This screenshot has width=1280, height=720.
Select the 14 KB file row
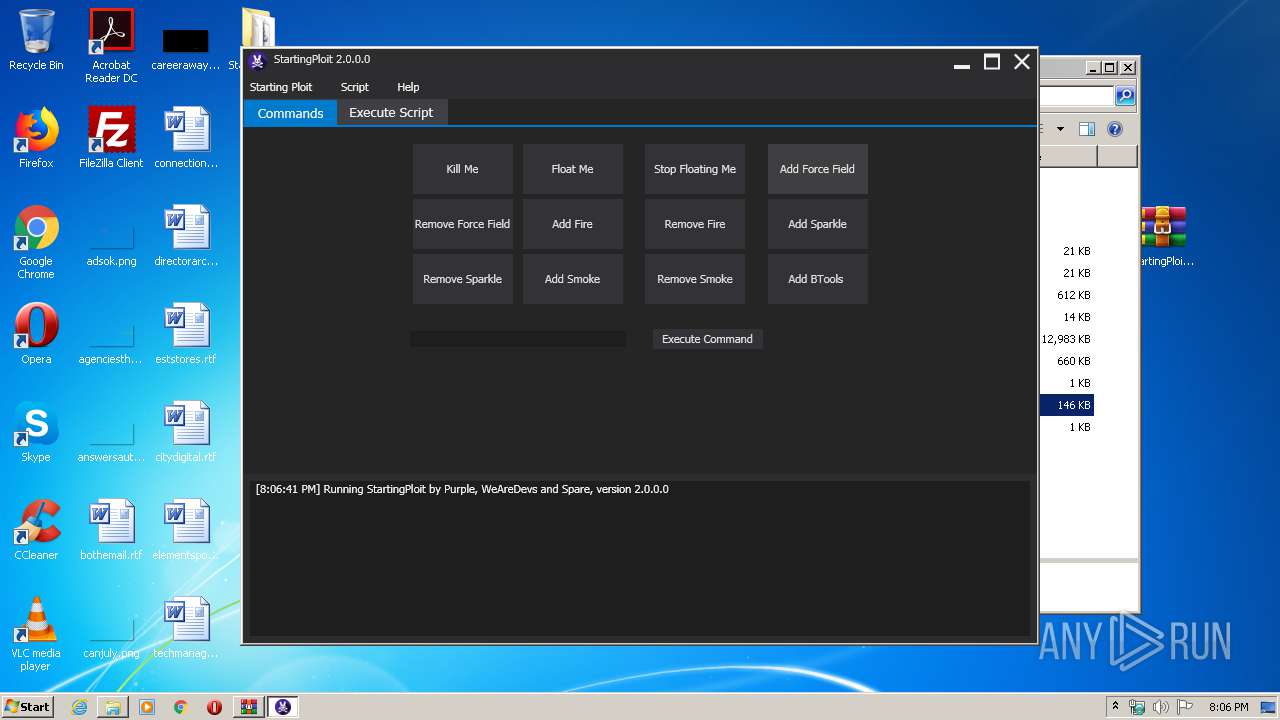pos(1067,317)
